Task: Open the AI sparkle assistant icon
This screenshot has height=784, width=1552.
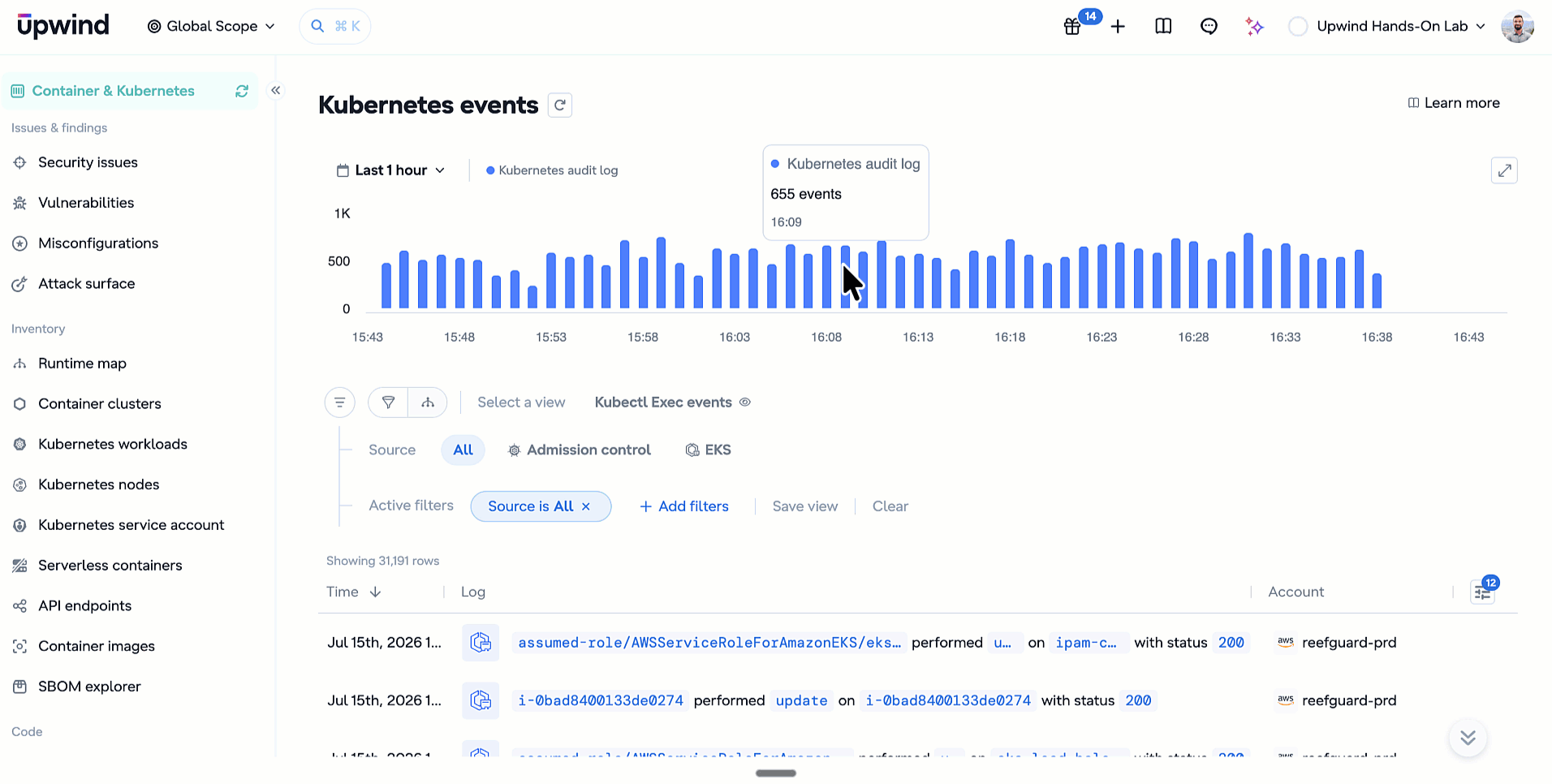Action: [x=1254, y=27]
